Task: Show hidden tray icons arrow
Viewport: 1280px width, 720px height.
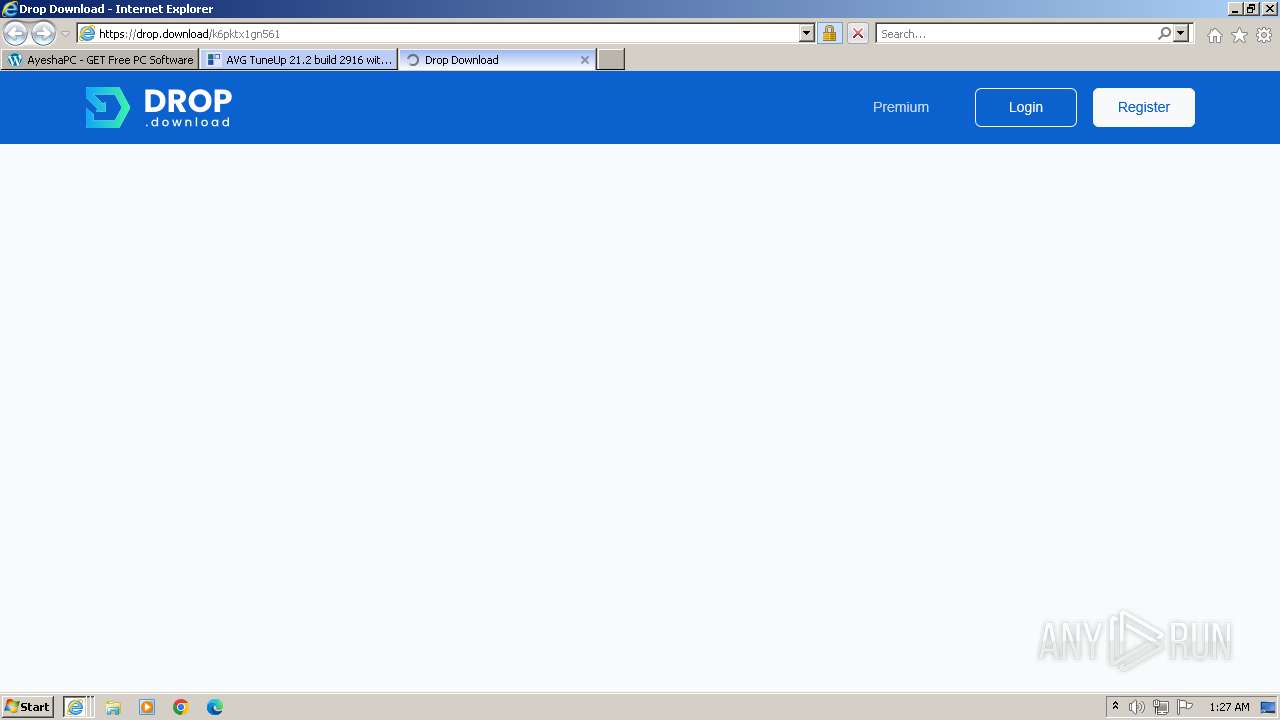Action: [x=1116, y=707]
